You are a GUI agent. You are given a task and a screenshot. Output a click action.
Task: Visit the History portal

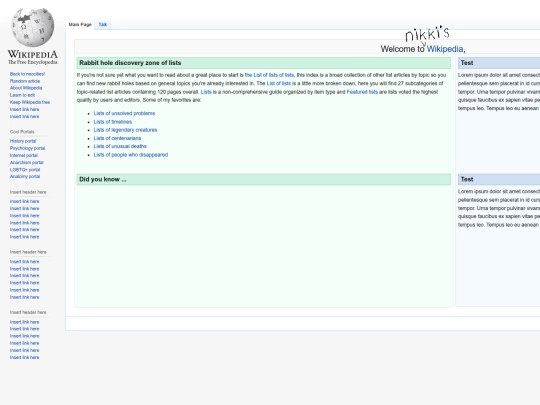tap(23, 141)
